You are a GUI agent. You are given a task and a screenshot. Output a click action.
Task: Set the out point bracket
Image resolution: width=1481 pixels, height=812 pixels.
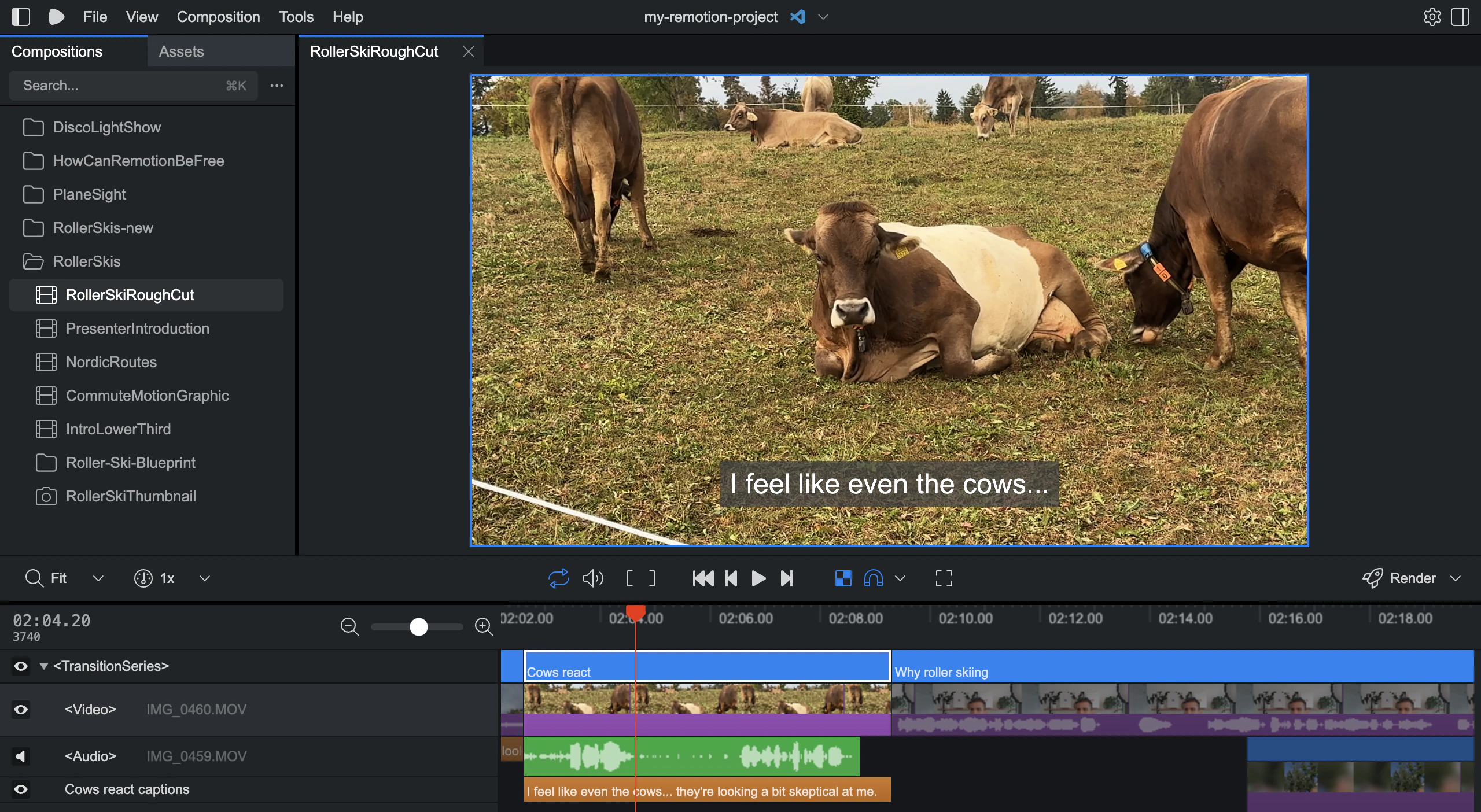point(652,578)
